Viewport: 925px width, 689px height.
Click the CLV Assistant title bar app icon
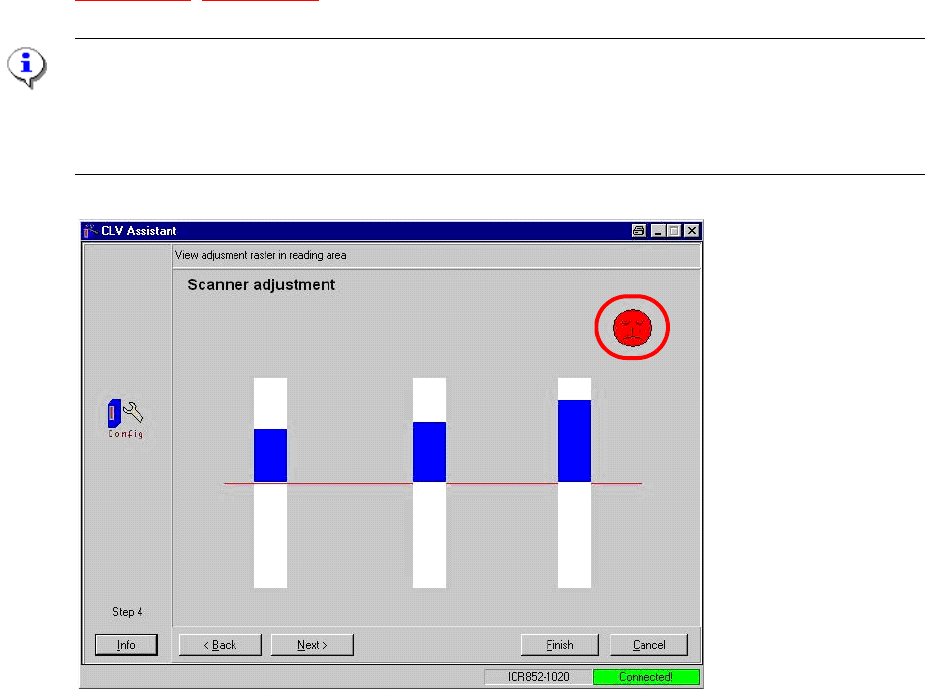90,231
